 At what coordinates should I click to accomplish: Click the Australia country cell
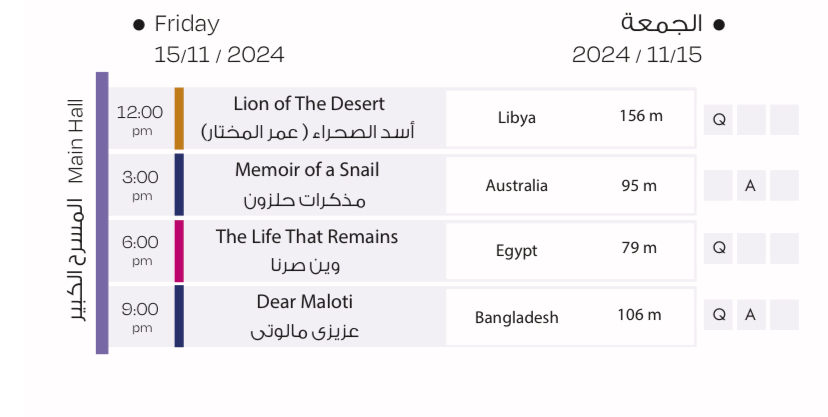coord(516,186)
